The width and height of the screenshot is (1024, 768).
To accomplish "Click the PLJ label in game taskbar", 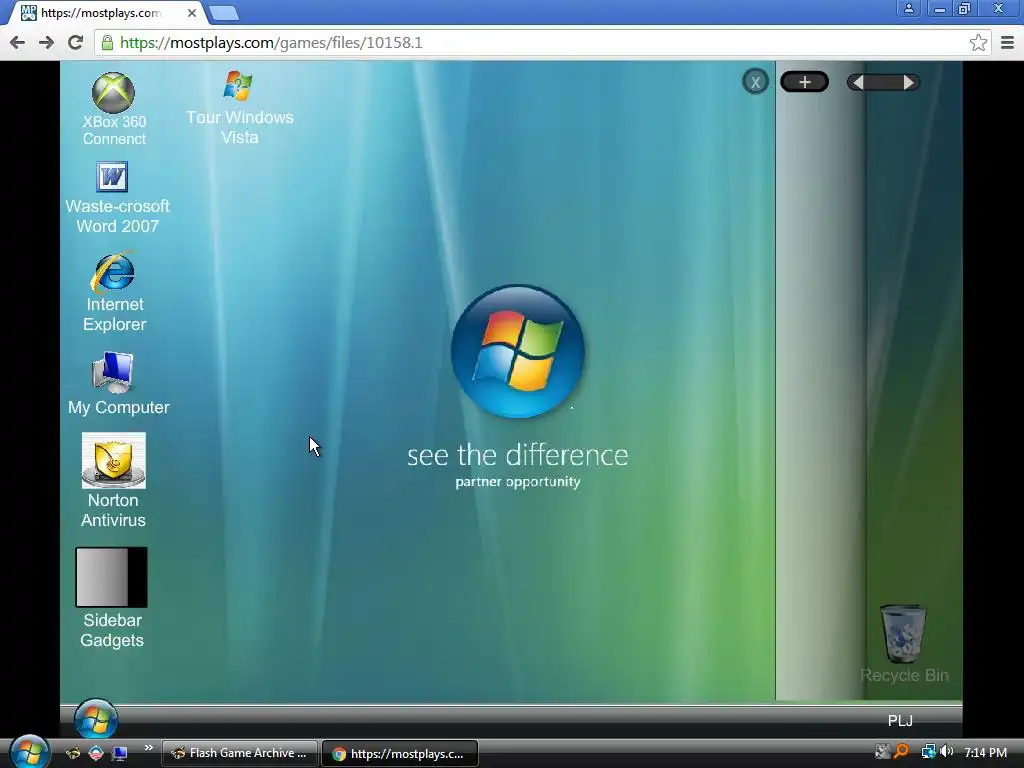I will click(900, 720).
